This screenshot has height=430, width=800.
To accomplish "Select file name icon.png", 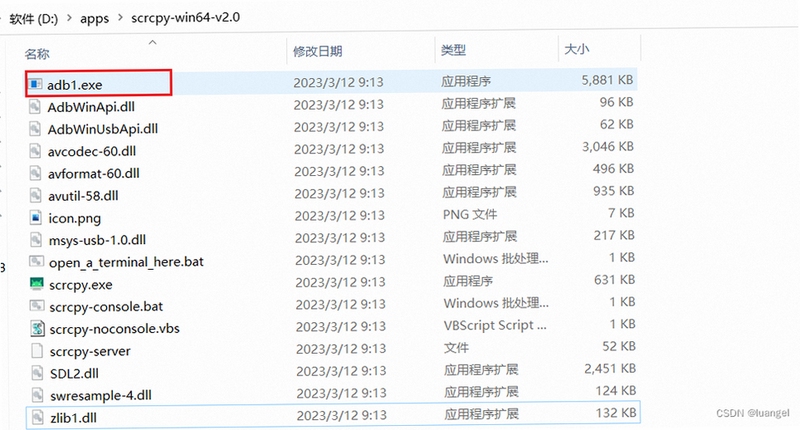I will coord(74,218).
